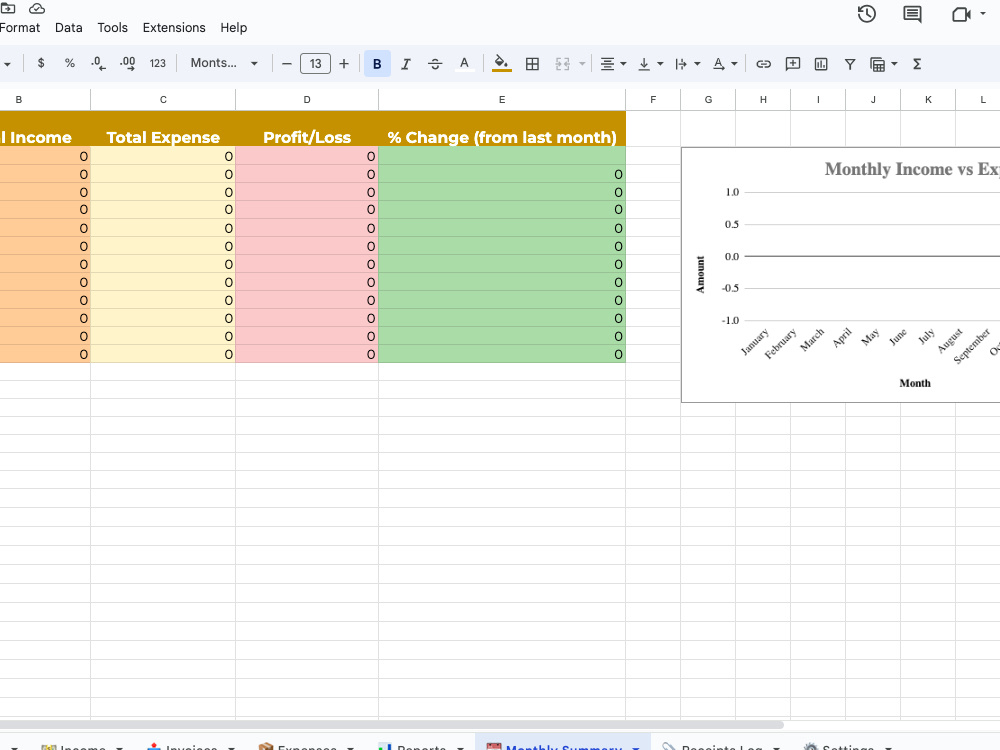Format as currency dollar icon
1000x750 pixels.
[41, 63]
